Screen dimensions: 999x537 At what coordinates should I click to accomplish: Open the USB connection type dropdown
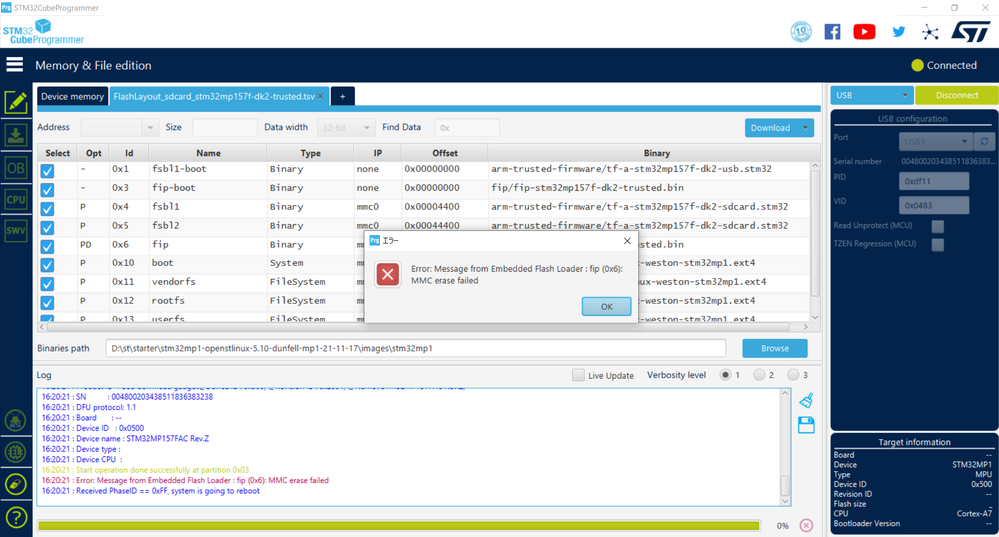[872, 95]
